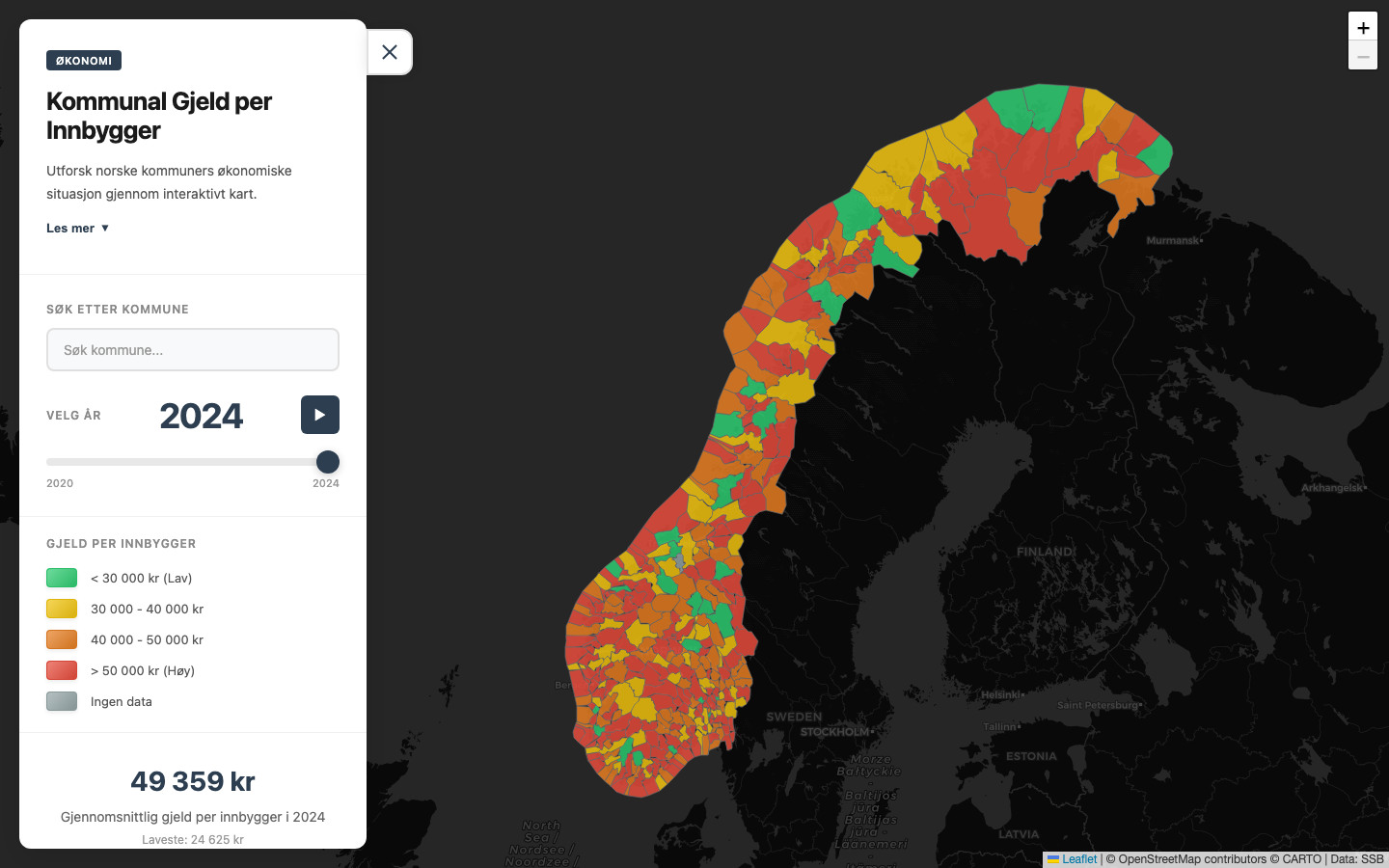Click the ØKONOMI category badge

point(83,60)
